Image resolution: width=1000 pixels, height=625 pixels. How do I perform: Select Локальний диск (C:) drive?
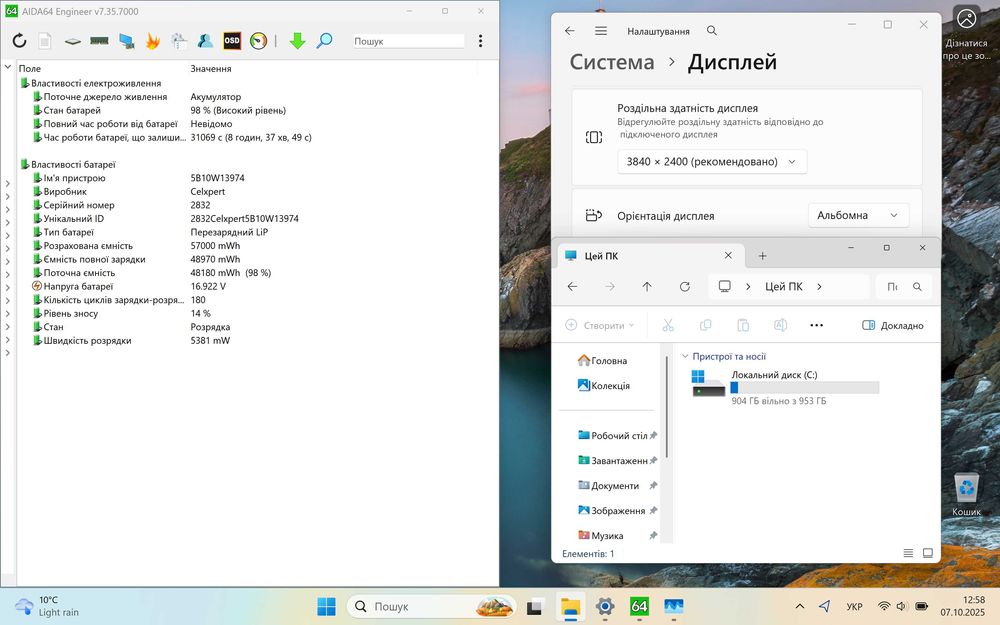tap(785, 386)
